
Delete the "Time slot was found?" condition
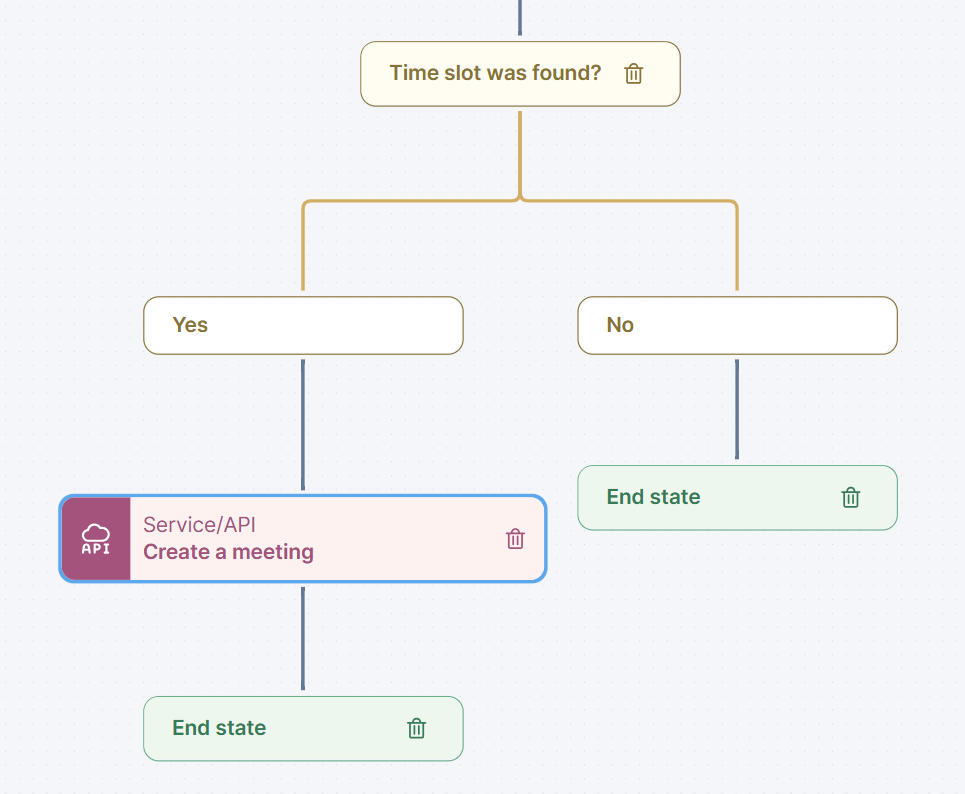633,73
